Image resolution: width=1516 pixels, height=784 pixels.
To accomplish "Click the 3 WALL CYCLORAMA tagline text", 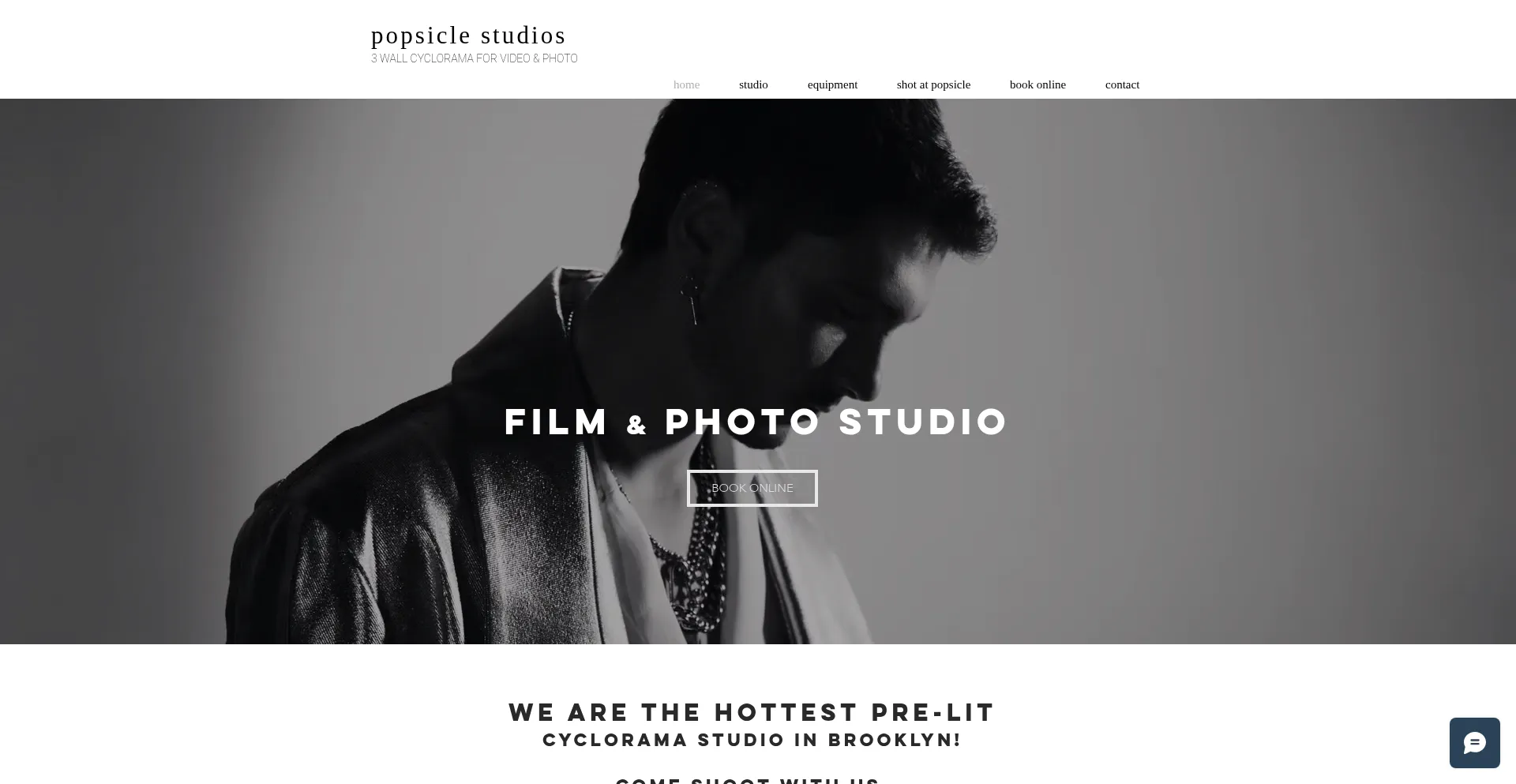I will pos(475,58).
